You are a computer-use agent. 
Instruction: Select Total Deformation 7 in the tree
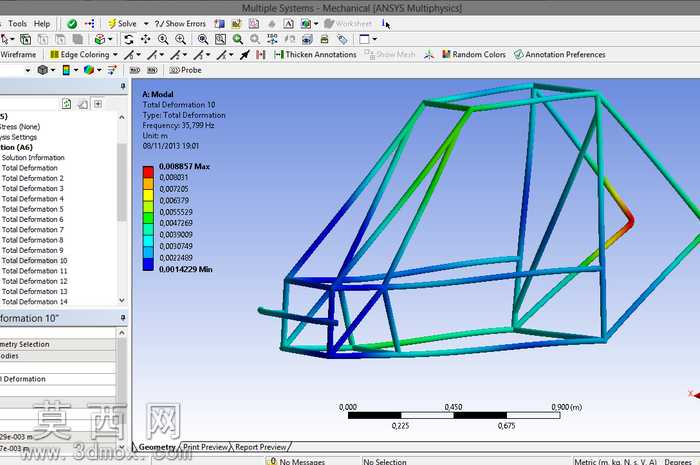pos(33,230)
